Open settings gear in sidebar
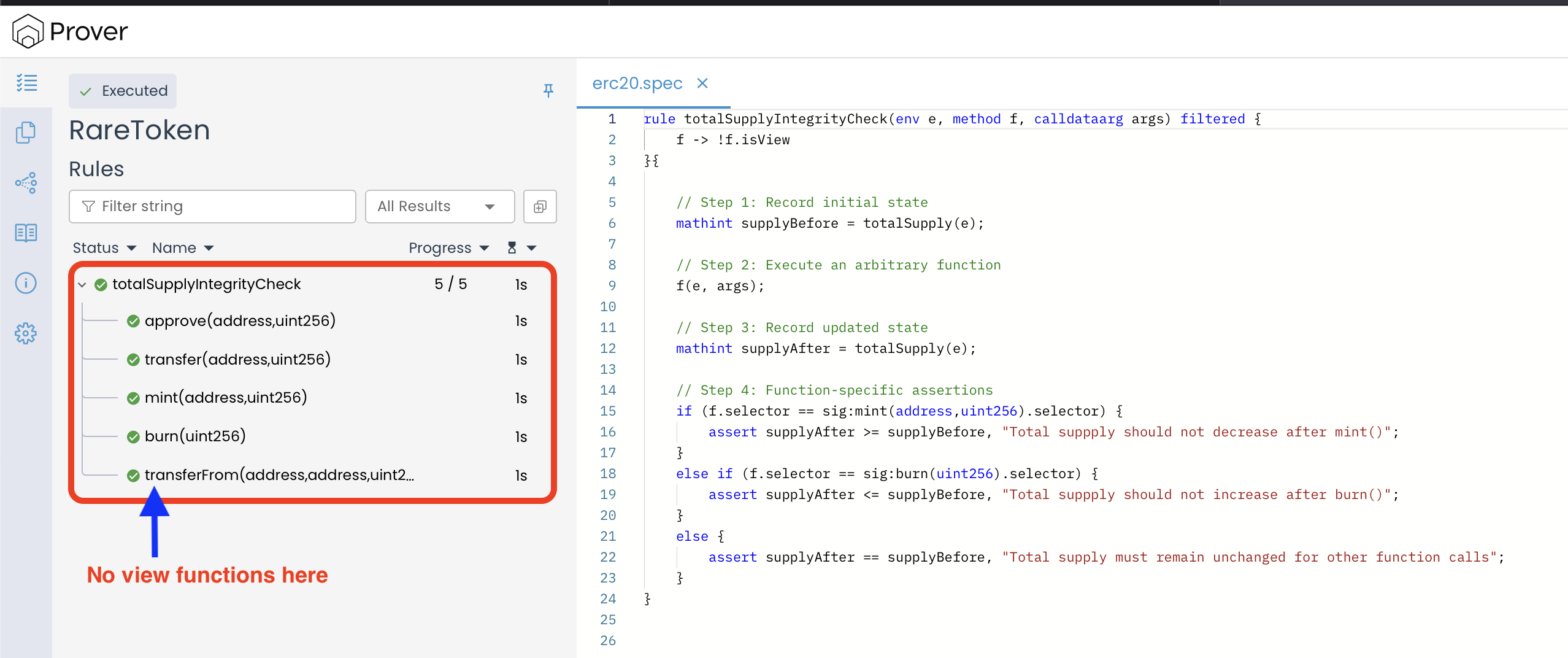 [x=26, y=333]
